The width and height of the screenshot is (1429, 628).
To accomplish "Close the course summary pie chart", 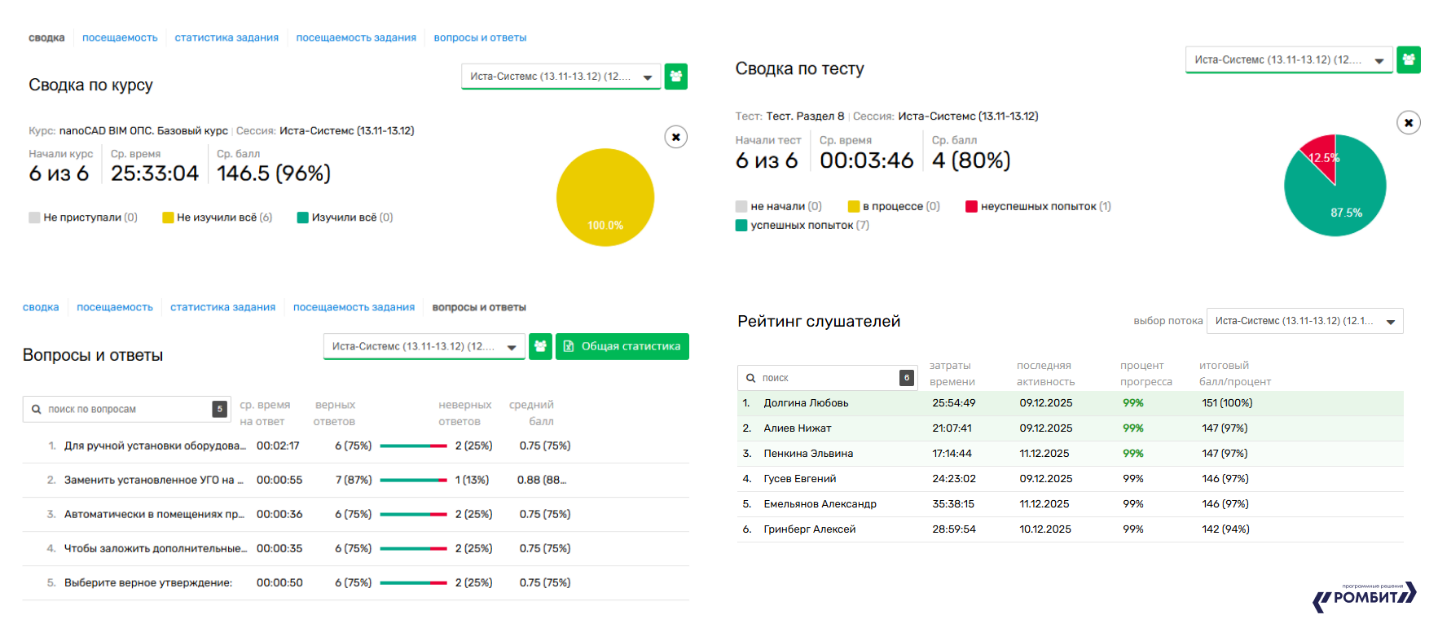I will click(676, 137).
